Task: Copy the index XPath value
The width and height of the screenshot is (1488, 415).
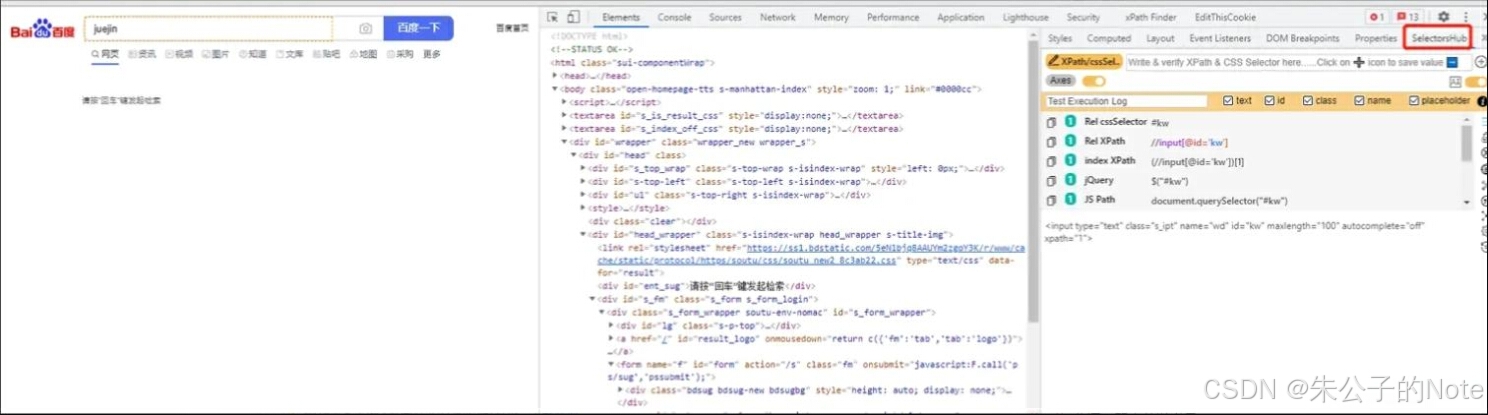Action: (1051, 161)
